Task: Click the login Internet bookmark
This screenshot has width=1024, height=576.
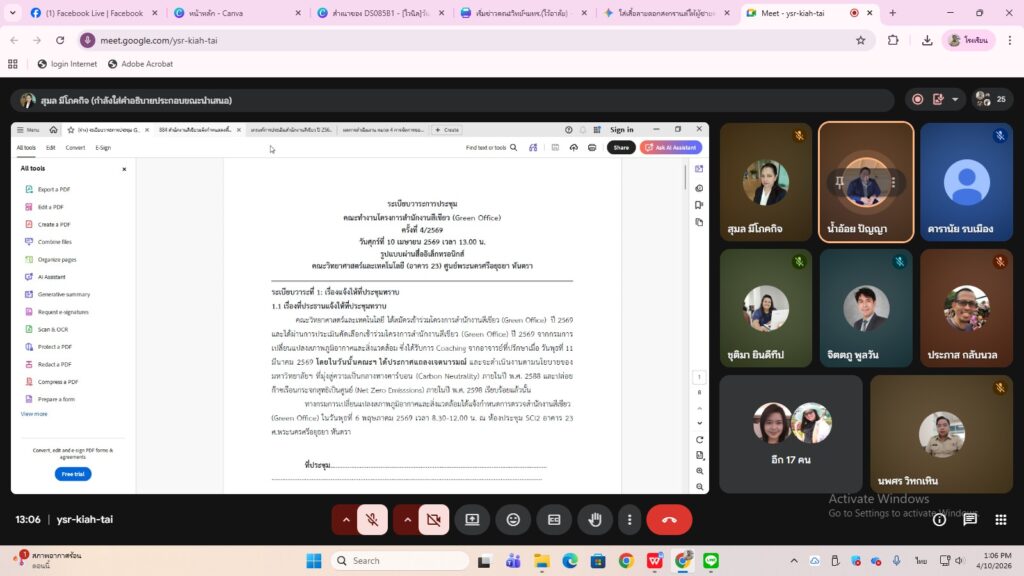Action: point(67,64)
